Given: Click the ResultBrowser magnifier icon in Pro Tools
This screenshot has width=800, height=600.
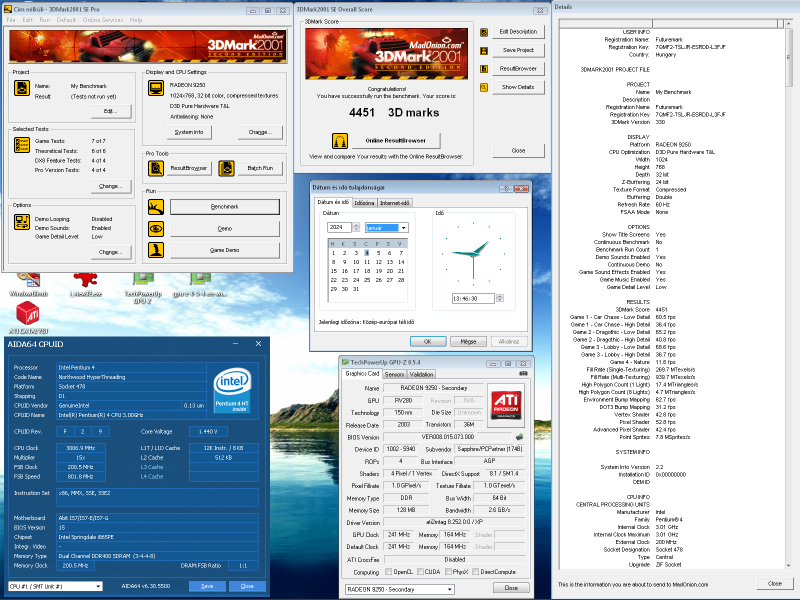Looking at the screenshot, I should point(156,168).
